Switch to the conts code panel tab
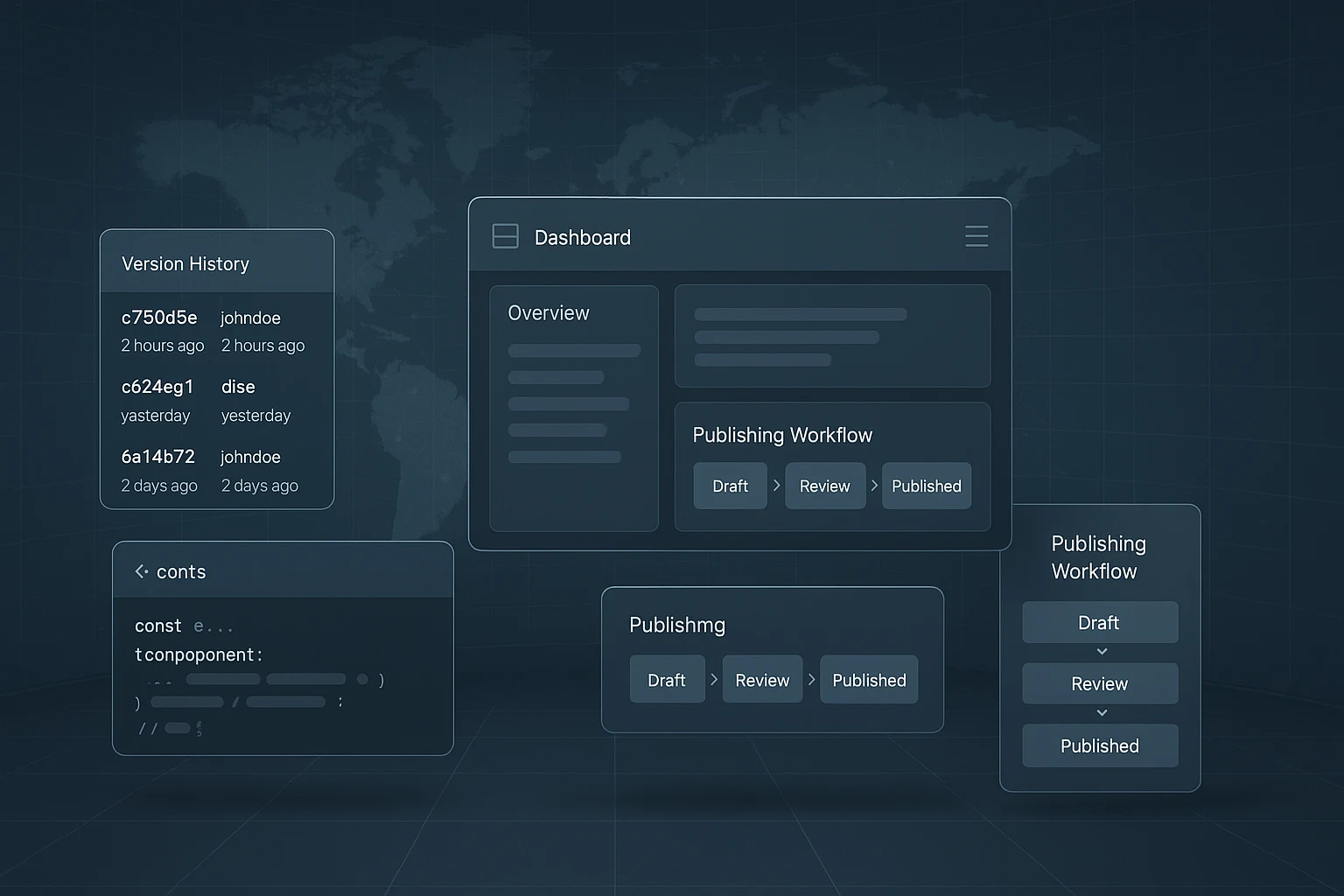This screenshot has height=896, width=1344. pyautogui.click(x=181, y=570)
